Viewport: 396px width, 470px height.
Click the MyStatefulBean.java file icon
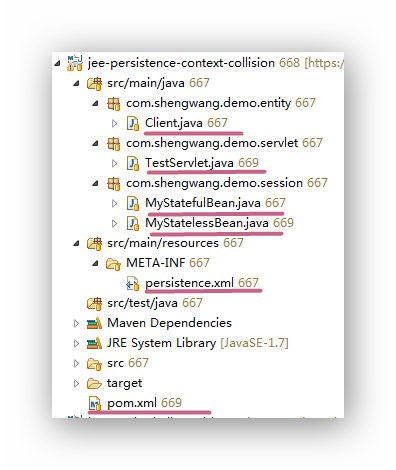point(133,203)
